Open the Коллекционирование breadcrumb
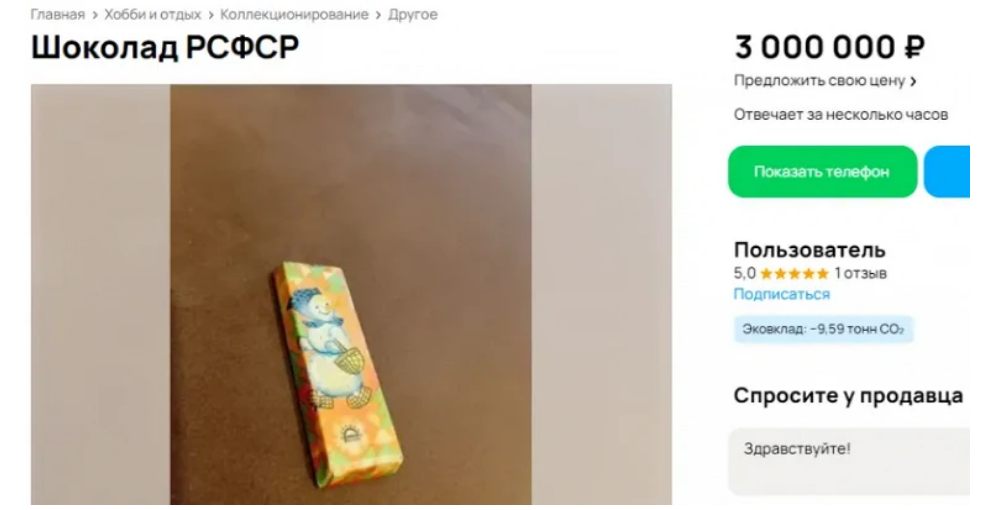This screenshot has height=510, width=1004. pyautogui.click(x=294, y=14)
